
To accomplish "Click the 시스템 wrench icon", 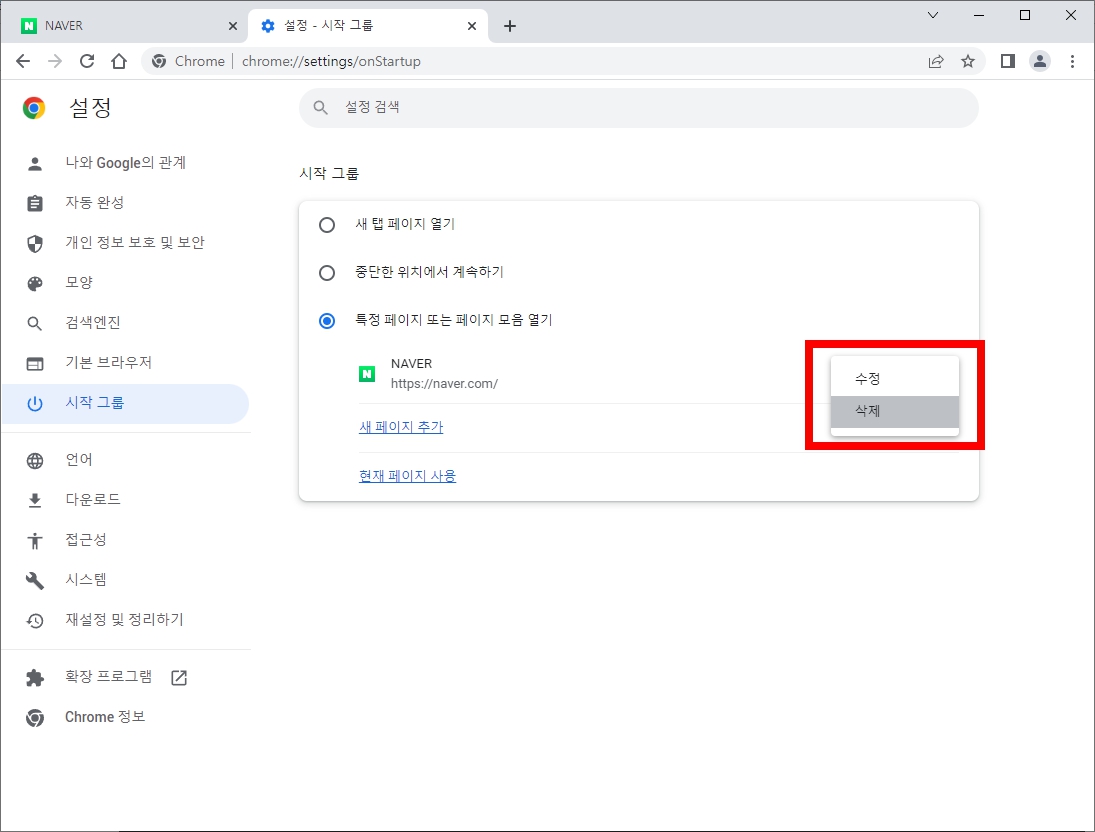I will click(x=35, y=579).
